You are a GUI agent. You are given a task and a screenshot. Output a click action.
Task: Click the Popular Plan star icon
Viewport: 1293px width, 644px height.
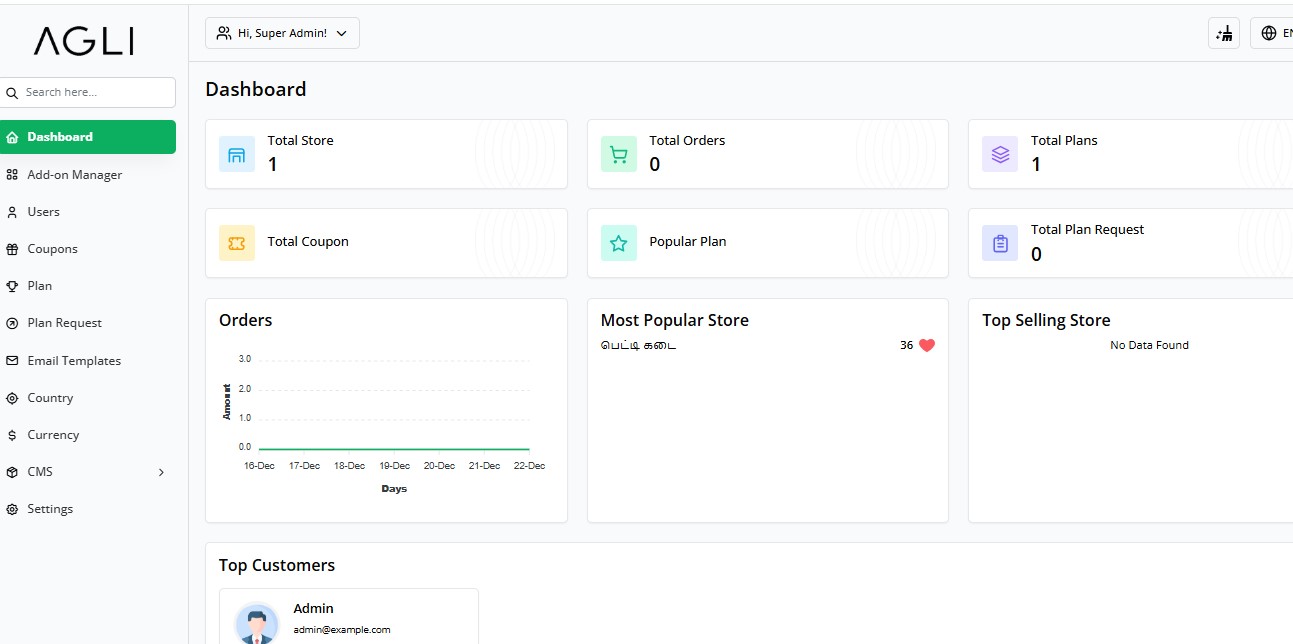click(x=619, y=243)
